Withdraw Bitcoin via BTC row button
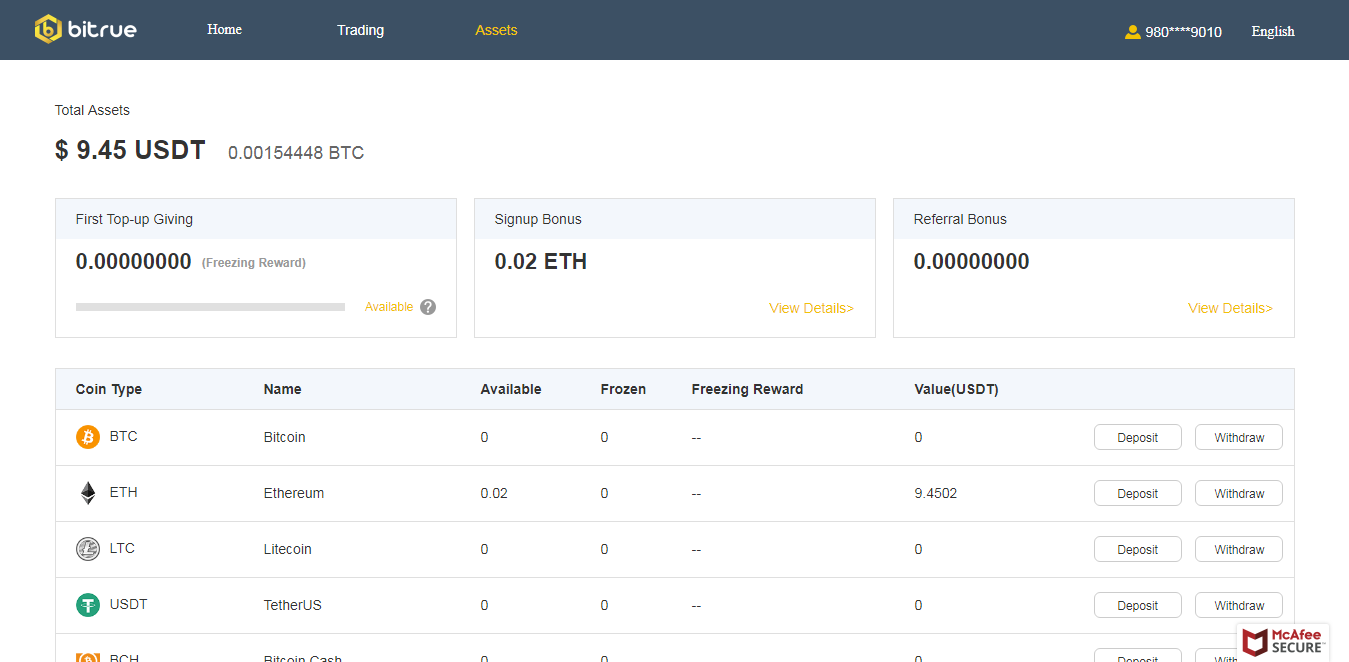The height and width of the screenshot is (662, 1349). click(x=1239, y=437)
